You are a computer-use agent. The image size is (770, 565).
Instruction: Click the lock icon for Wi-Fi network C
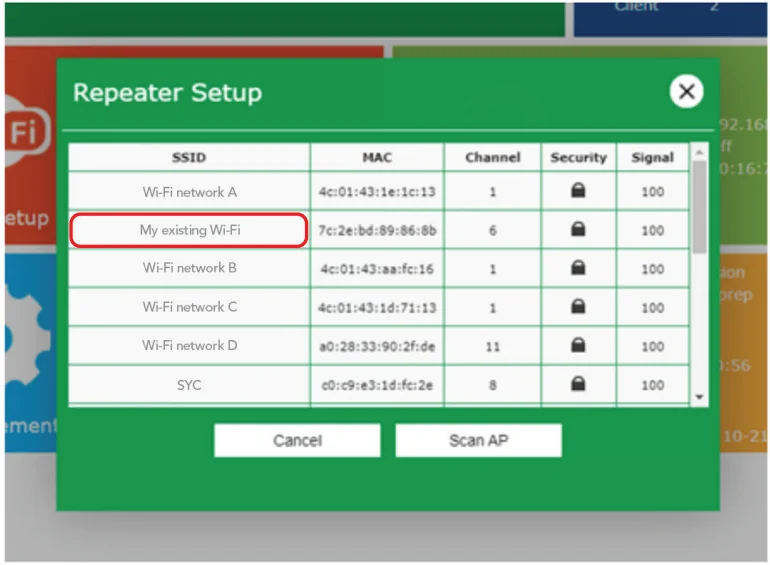(x=578, y=306)
